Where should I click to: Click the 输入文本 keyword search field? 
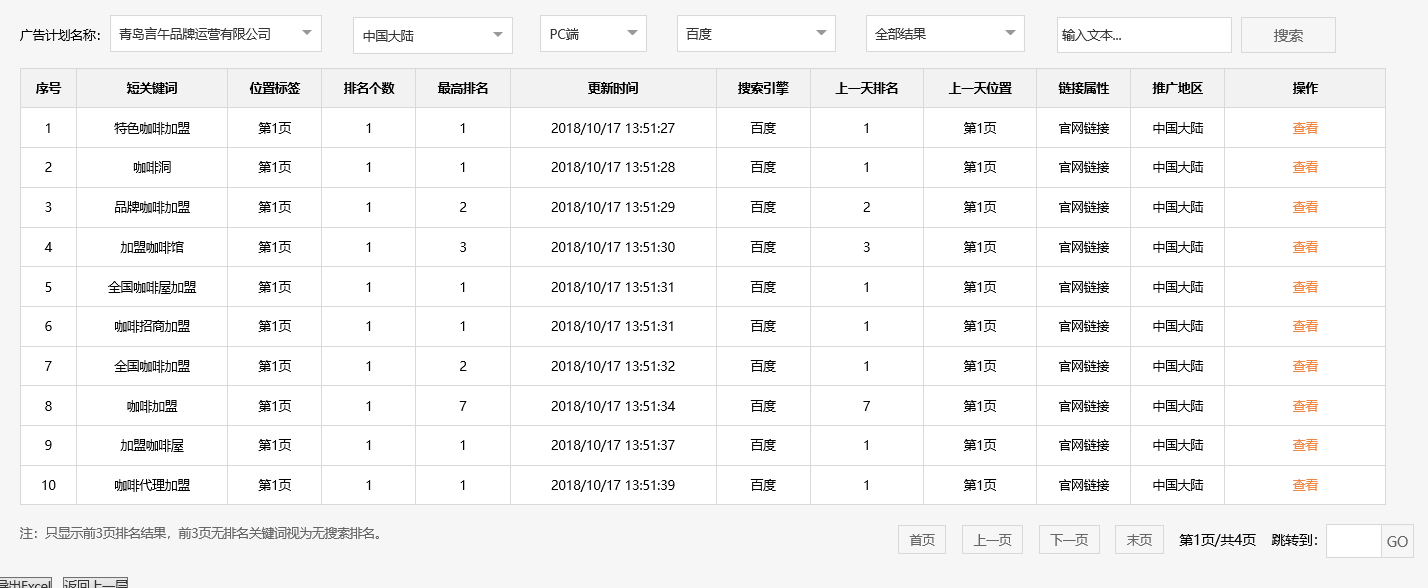(1143, 34)
